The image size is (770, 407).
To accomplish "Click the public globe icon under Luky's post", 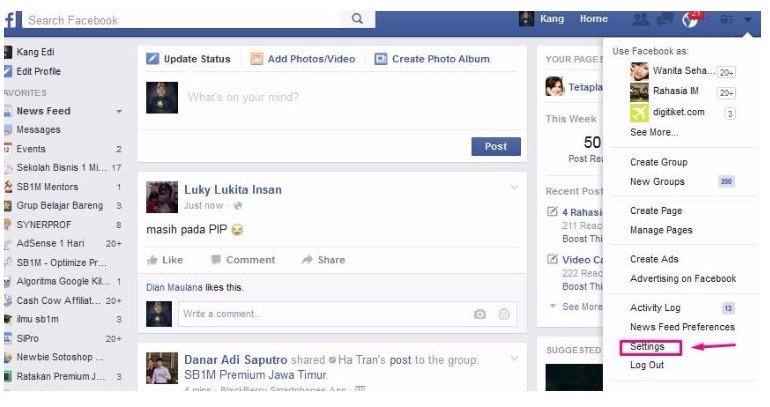I will [238, 206].
